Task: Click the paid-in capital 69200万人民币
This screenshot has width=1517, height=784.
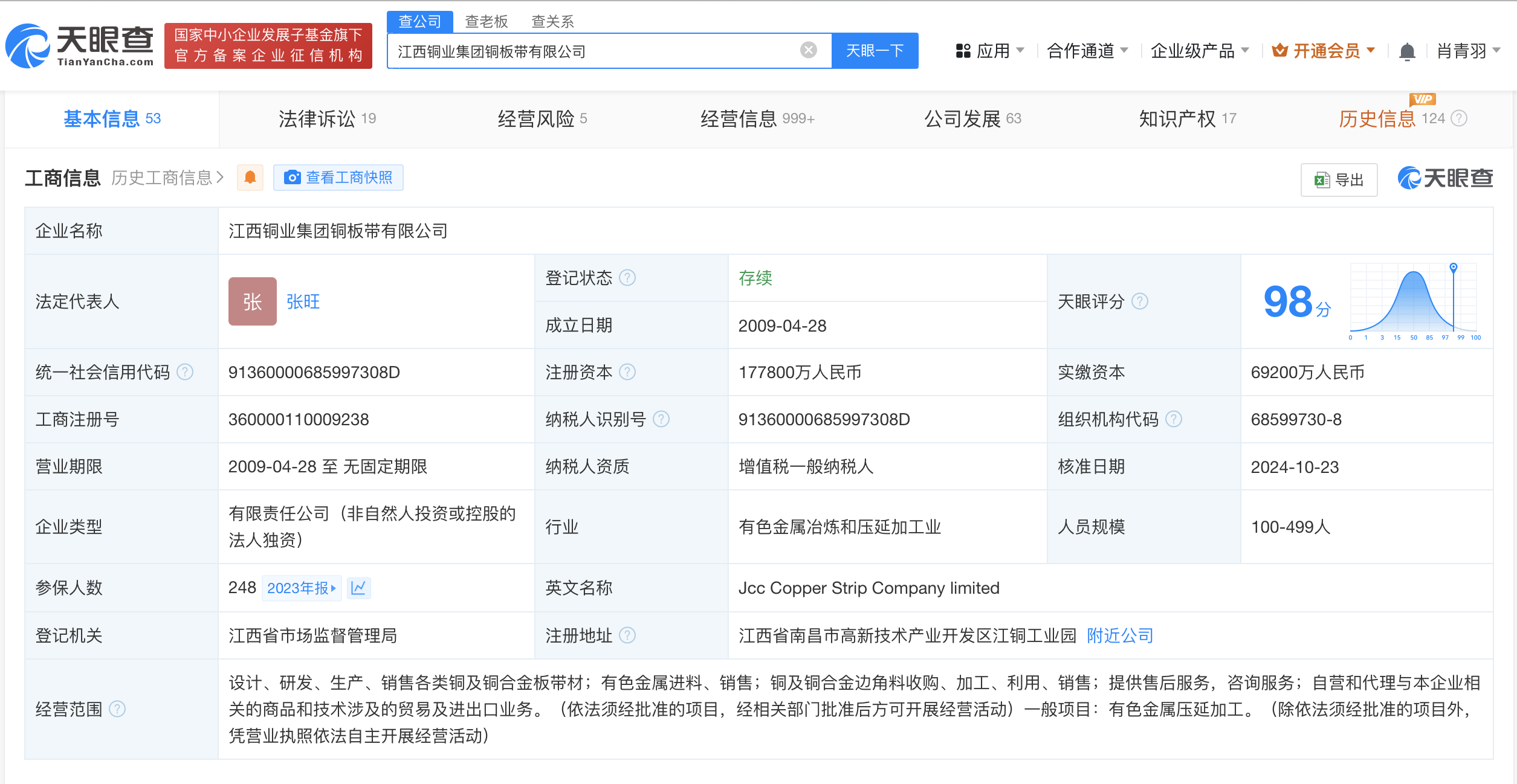Action: (1308, 372)
